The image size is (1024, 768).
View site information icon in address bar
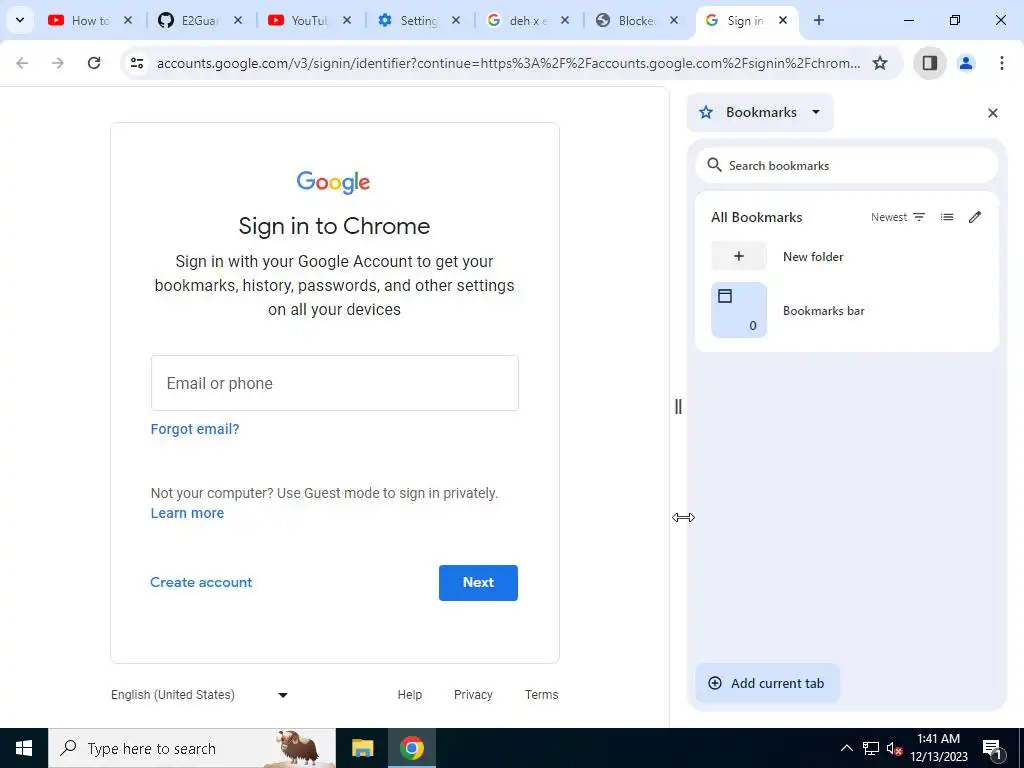136,63
